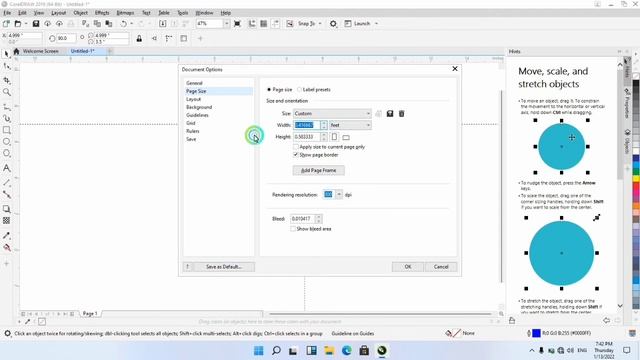Image resolution: width=640 pixels, height=360 pixels.
Task: Select the Text tool
Action: [7, 168]
